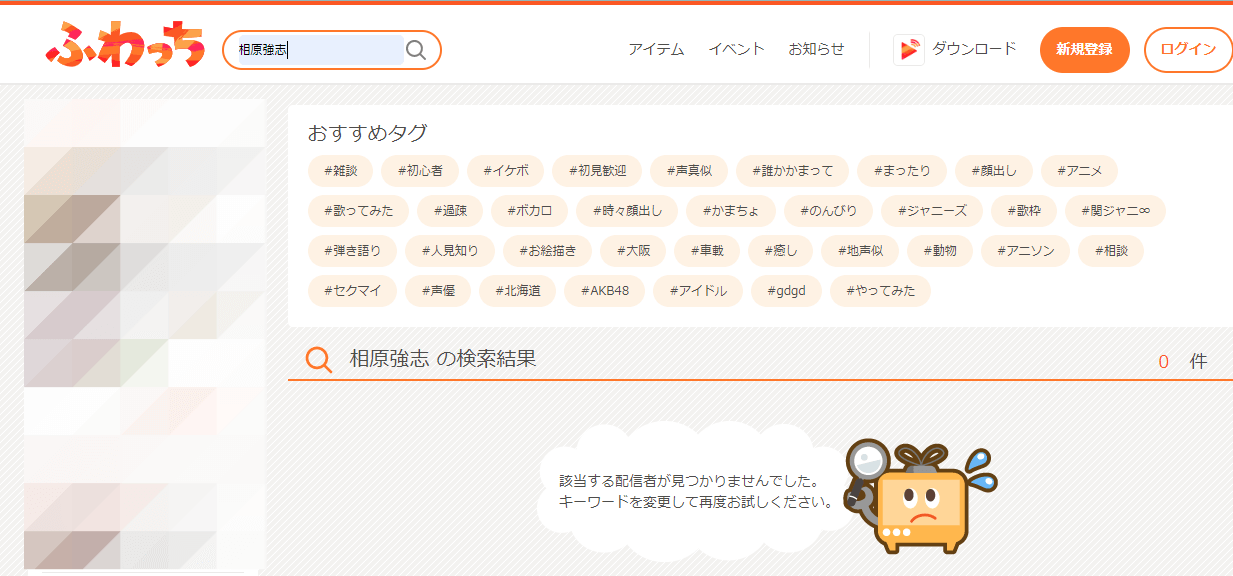Click the 新規登録 button

coord(1084,50)
